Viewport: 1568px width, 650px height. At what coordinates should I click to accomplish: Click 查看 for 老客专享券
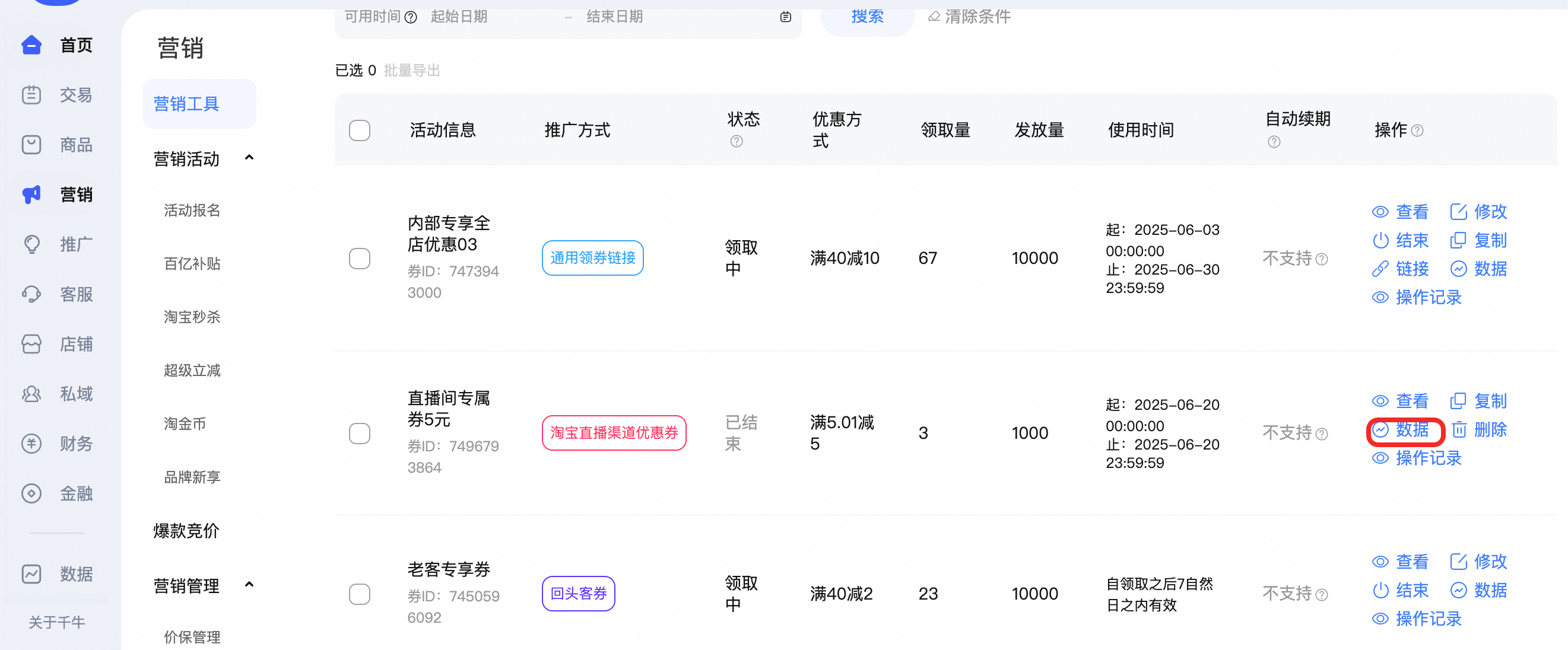click(1400, 561)
